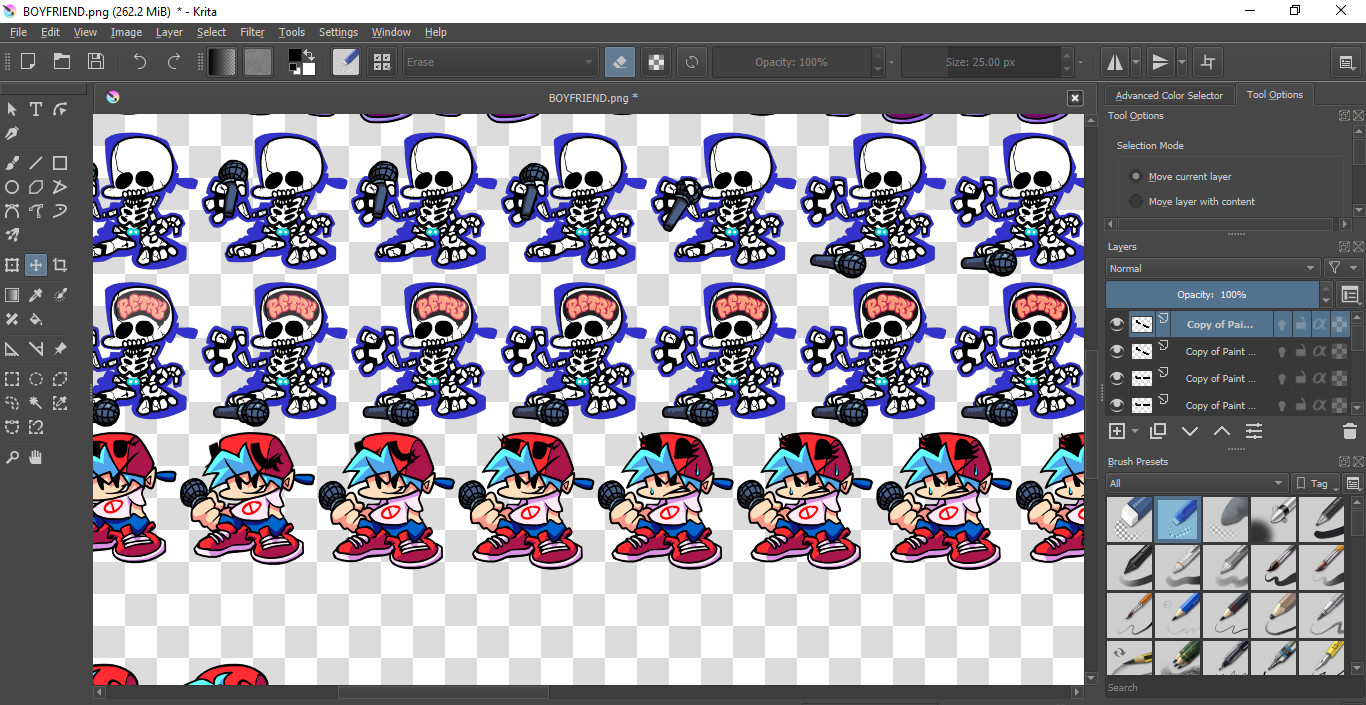
Task: Open the Normal blending mode dropdown
Action: click(1212, 268)
